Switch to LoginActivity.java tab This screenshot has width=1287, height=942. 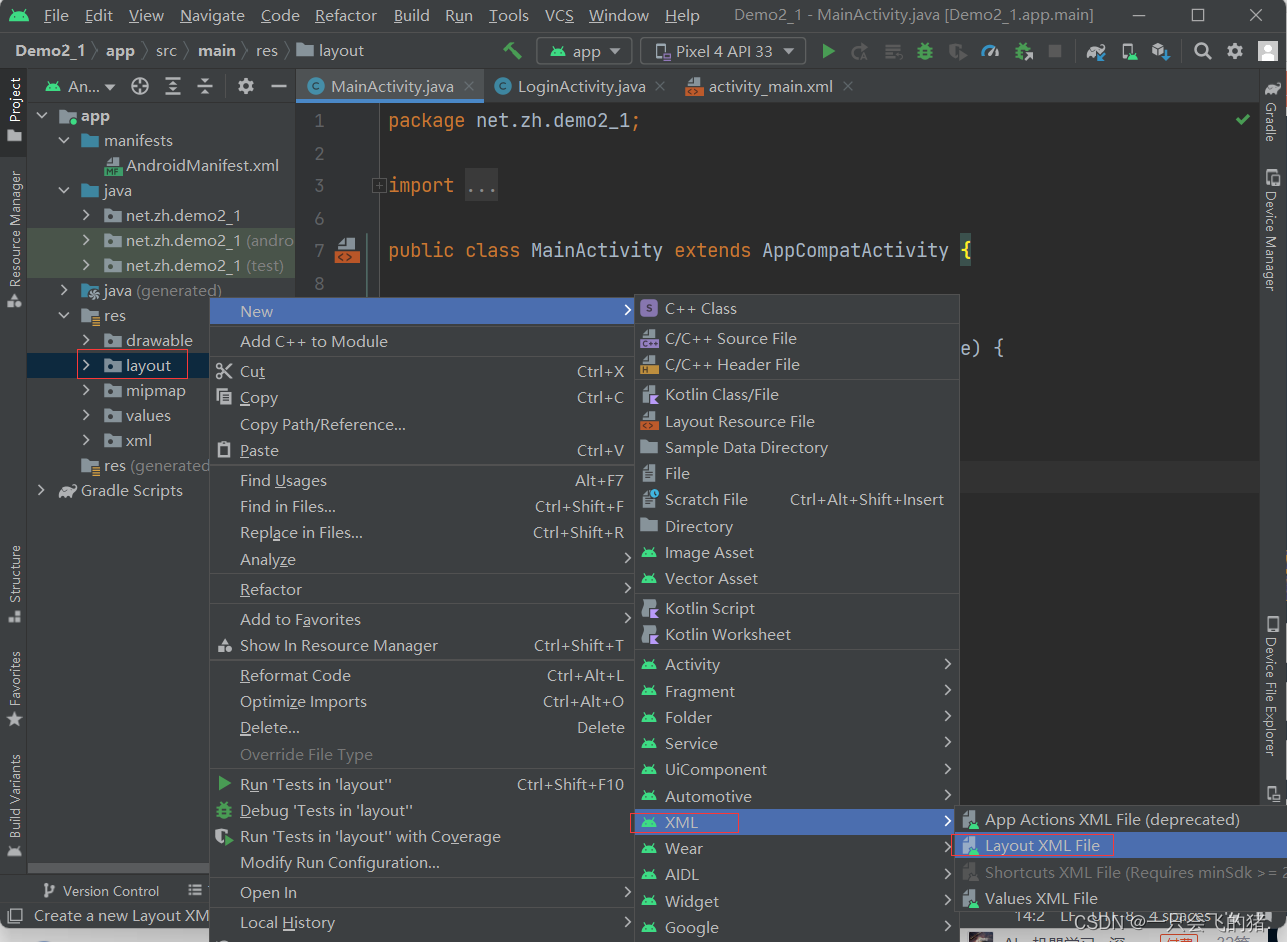[581, 87]
